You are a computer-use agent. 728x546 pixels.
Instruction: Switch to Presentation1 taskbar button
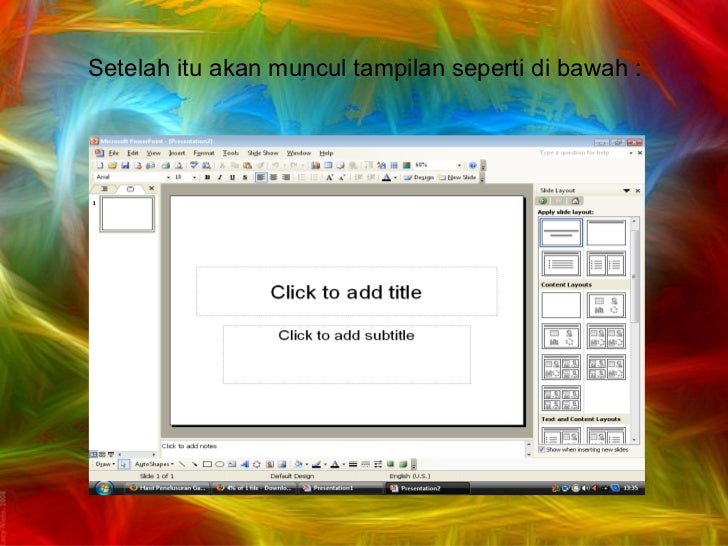[x=340, y=488]
